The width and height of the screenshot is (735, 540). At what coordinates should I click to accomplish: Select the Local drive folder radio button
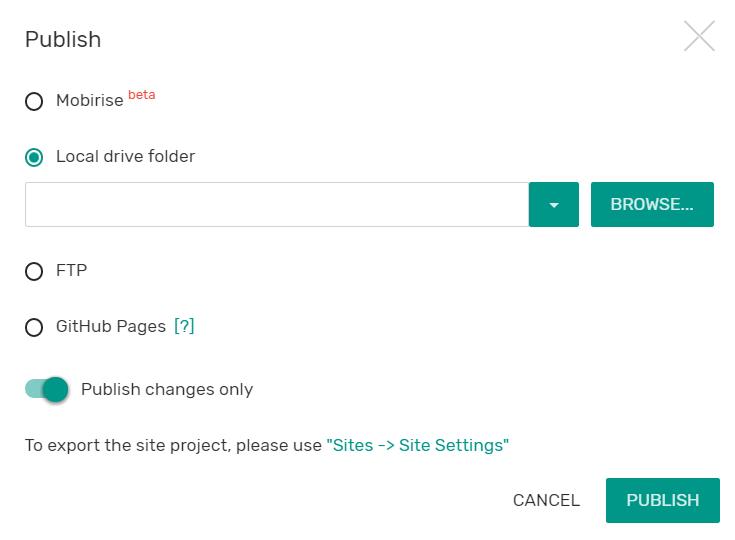coord(34,157)
